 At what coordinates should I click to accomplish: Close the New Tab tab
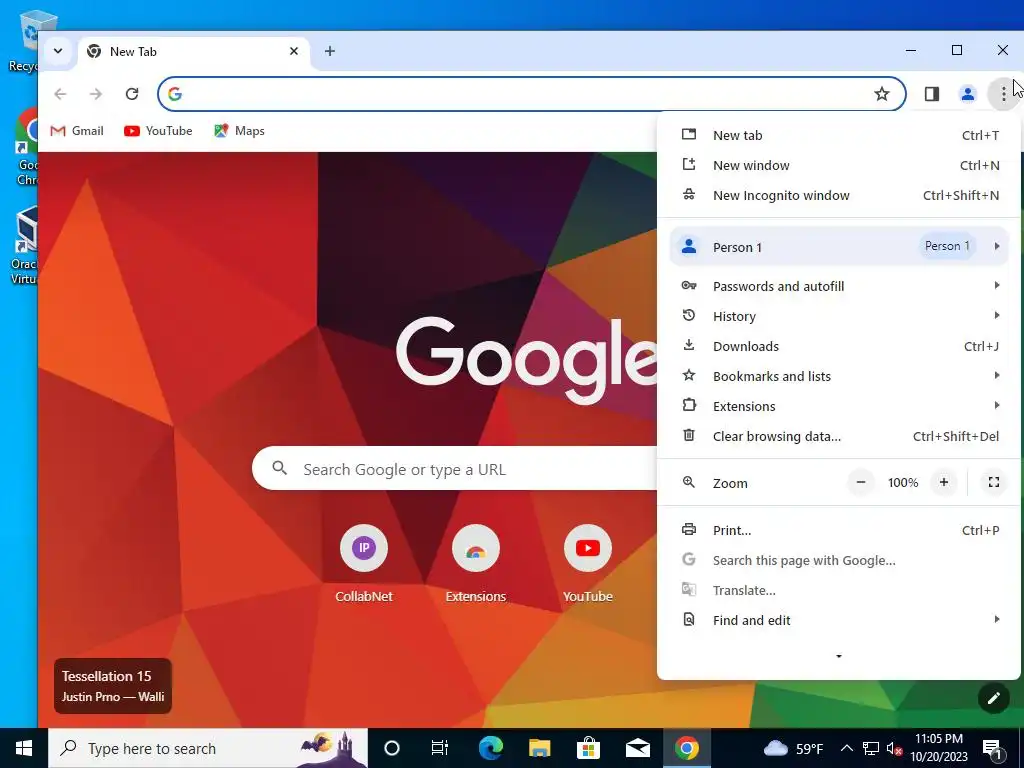coord(294,51)
